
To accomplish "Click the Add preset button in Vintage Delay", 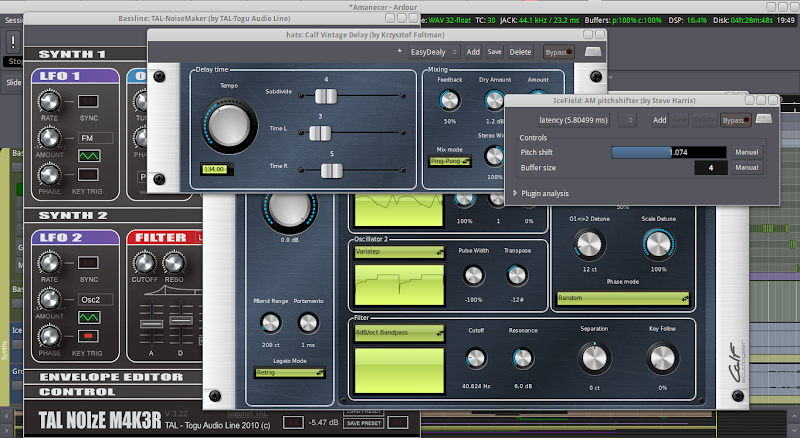I will (x=473, y=52).
